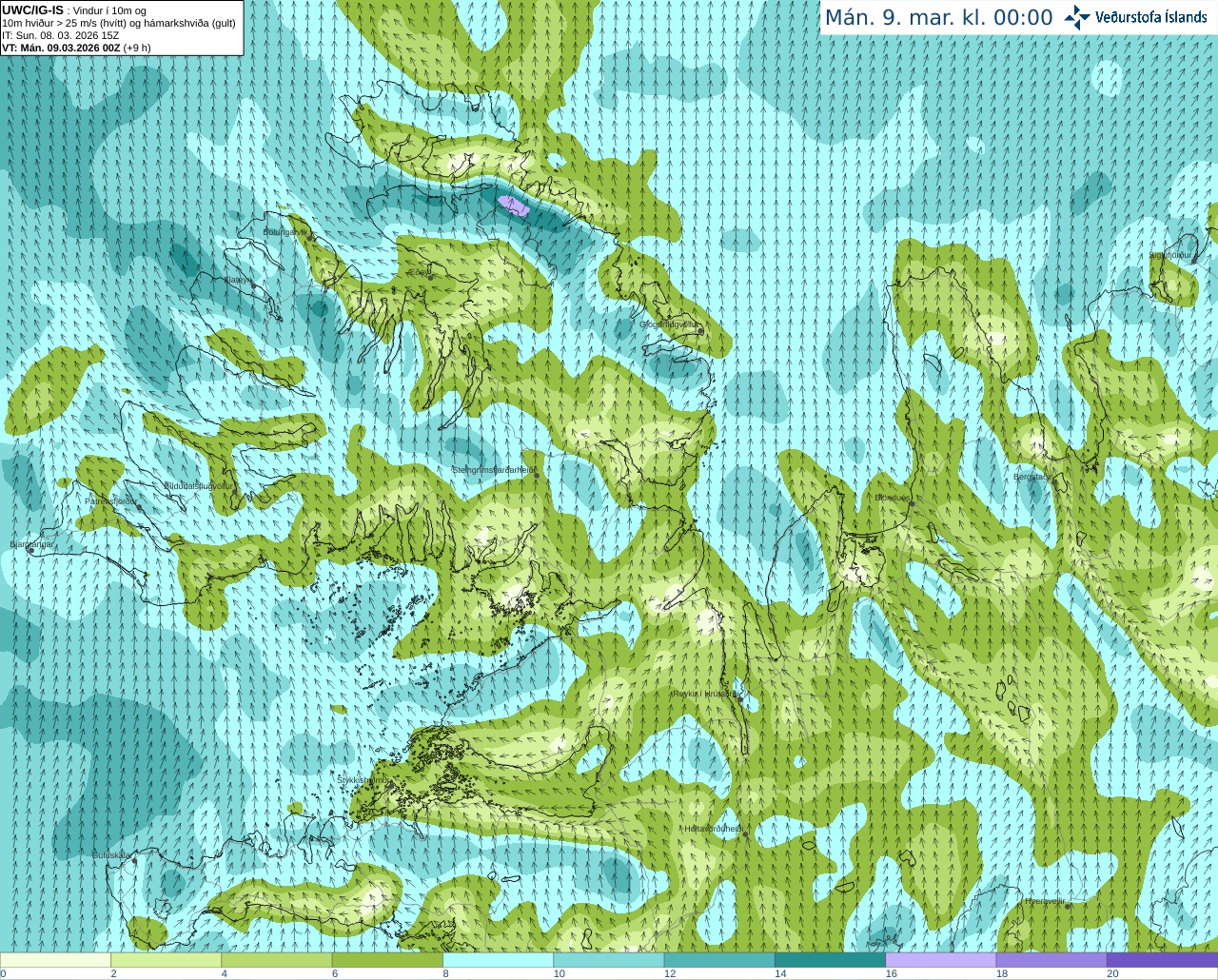The height and width of the screenshot is (980, 1218).
Task: Click the legend value '14'
Action: (781, 973)
